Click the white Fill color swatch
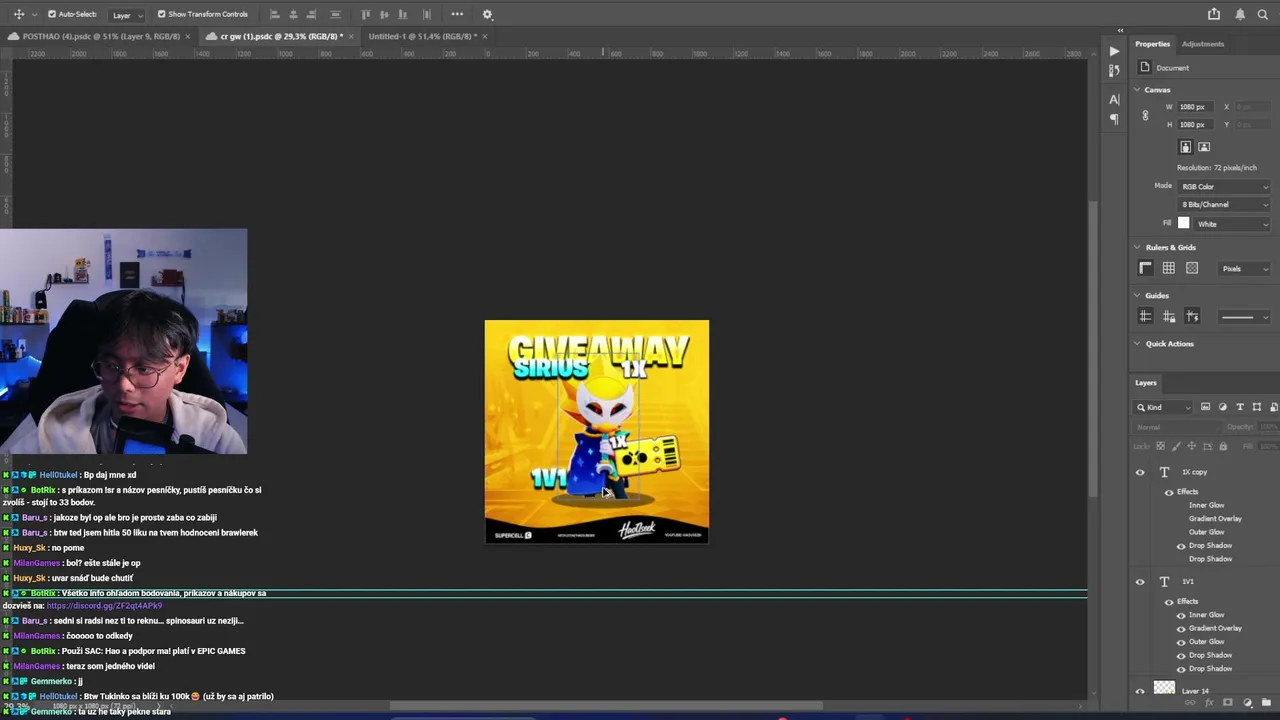This screenshot has height=720, width=1280. 1184,224
